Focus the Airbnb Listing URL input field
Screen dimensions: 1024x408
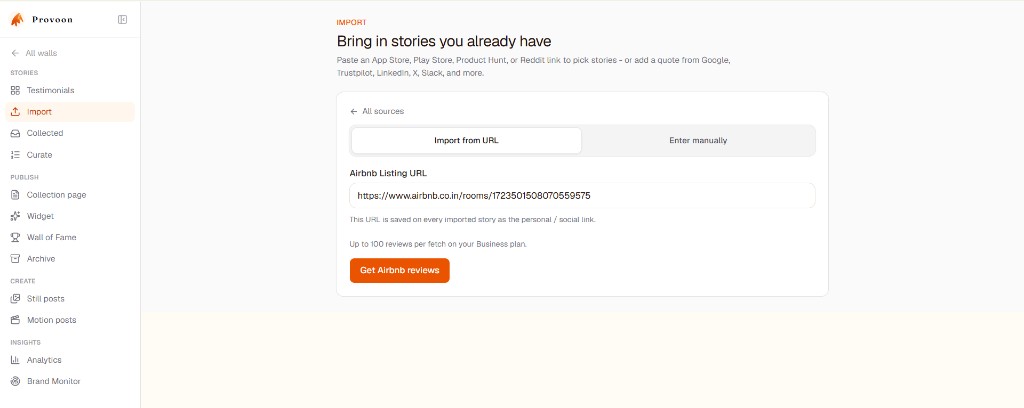[x=582, y=195]
